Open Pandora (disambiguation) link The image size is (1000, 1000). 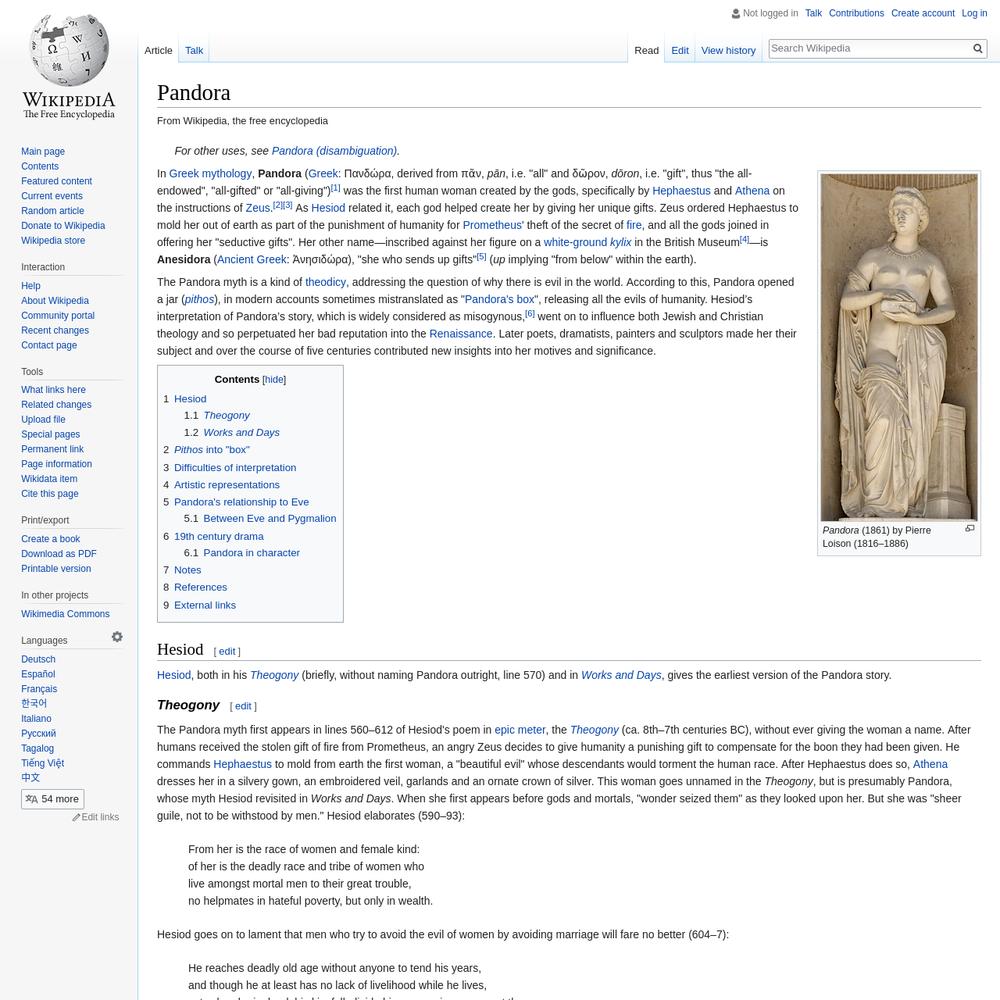click(334, 151)
